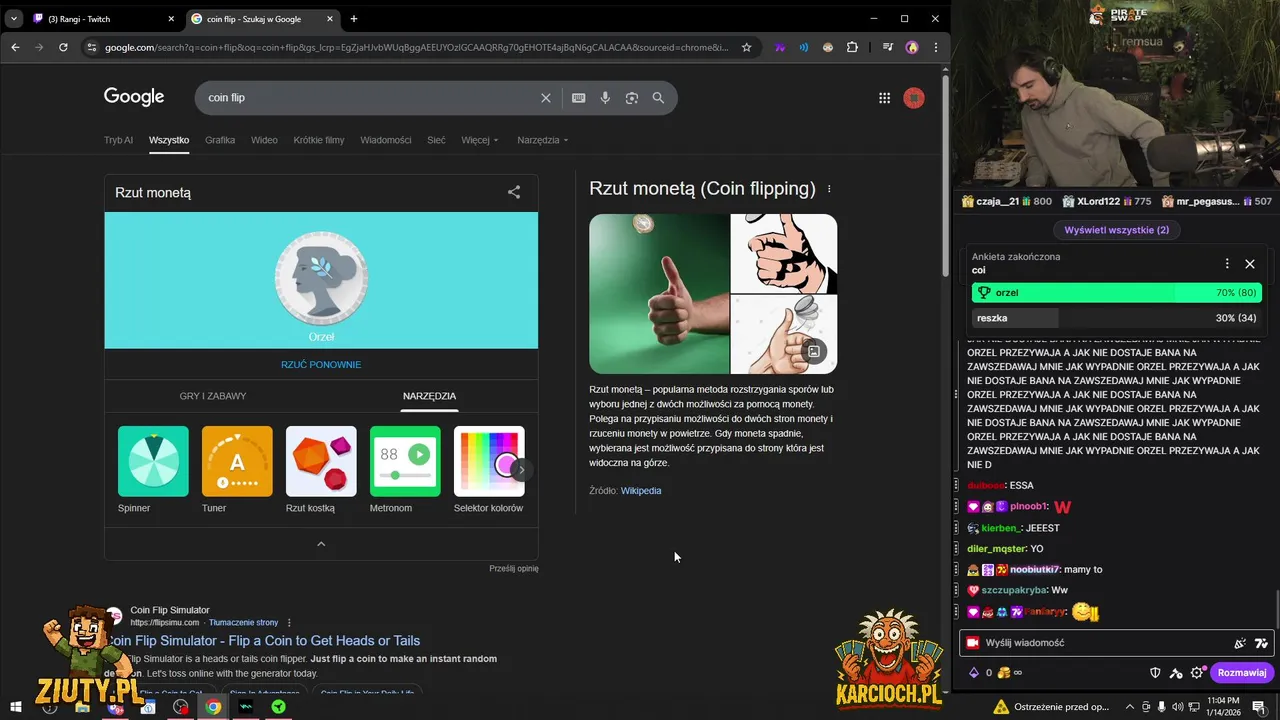Screen dimensions: 1280x720
Task: Close the finished poll with X
Action: (1250, 264)
